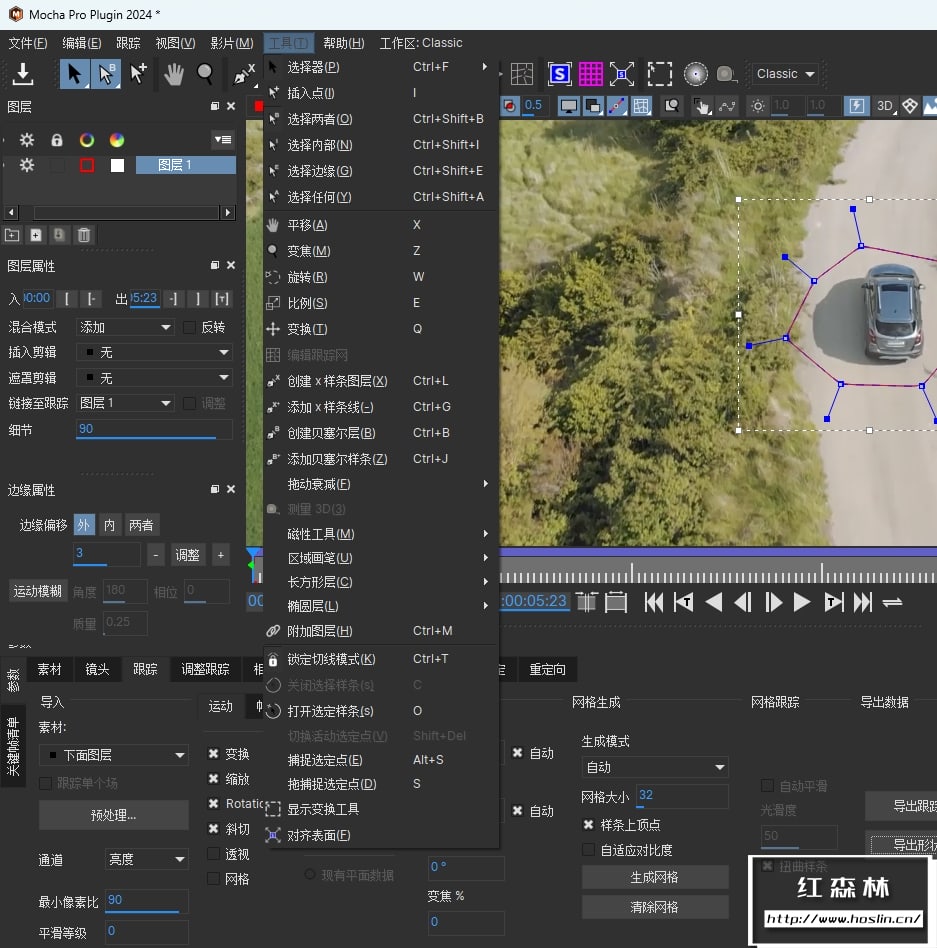
Task: Uncheck the 样条上顶点 checkbox
Action: (589, 825)
